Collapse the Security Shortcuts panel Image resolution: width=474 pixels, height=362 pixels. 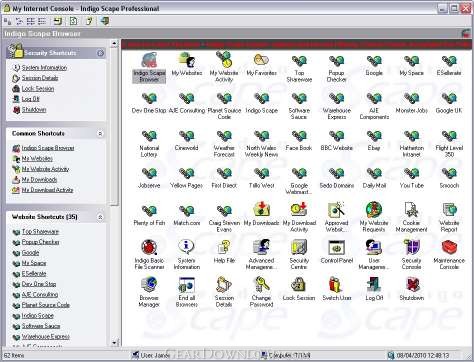[101, 53]
